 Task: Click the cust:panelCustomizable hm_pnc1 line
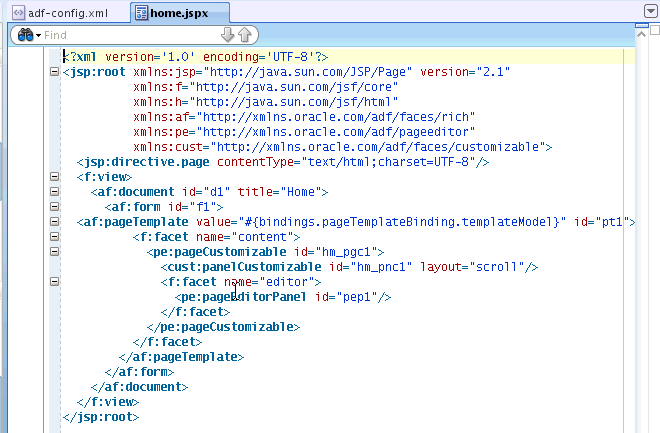tap(349, 267)
